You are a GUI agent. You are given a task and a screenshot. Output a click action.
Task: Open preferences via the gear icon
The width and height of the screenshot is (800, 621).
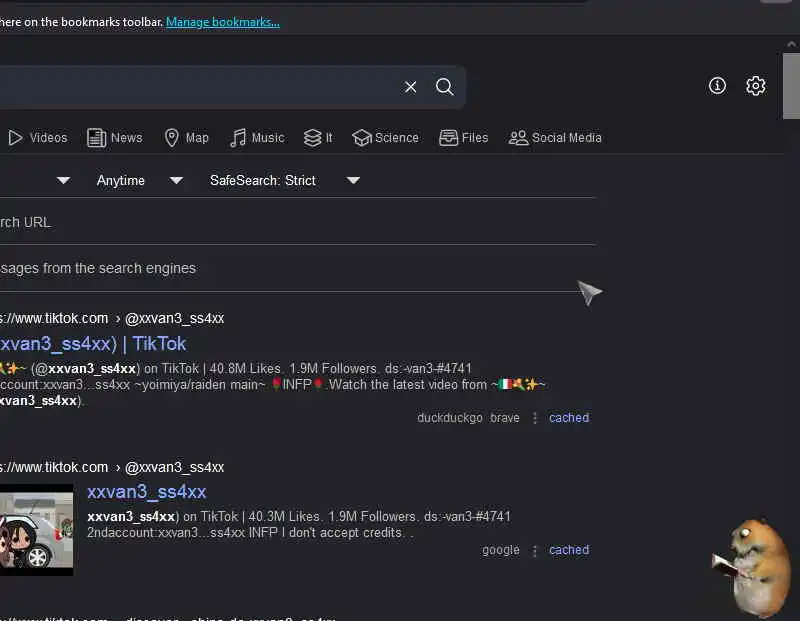755,86
